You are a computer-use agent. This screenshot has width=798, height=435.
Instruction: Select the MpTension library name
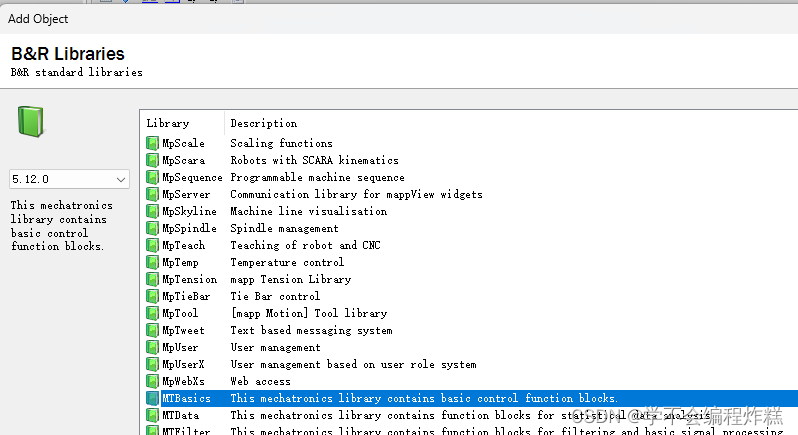click(189, 279)
